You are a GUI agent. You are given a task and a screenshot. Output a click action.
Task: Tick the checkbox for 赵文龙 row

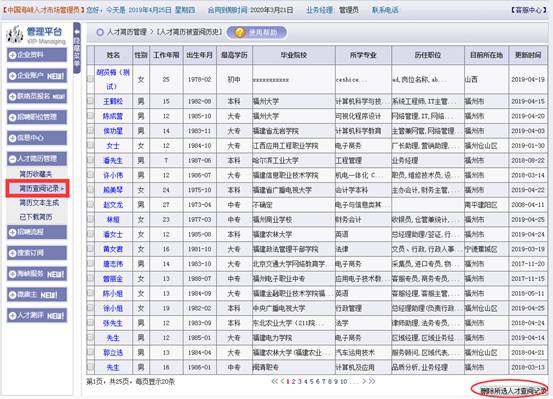(x=91, y=204)
